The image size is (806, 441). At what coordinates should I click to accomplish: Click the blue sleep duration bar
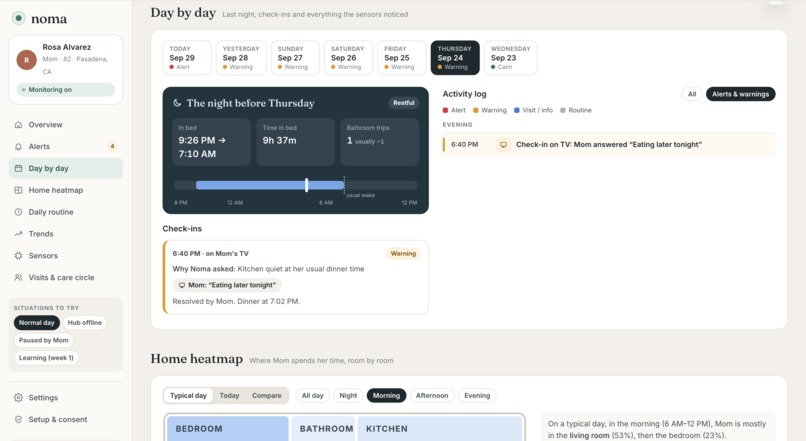[x=270, y=185]
